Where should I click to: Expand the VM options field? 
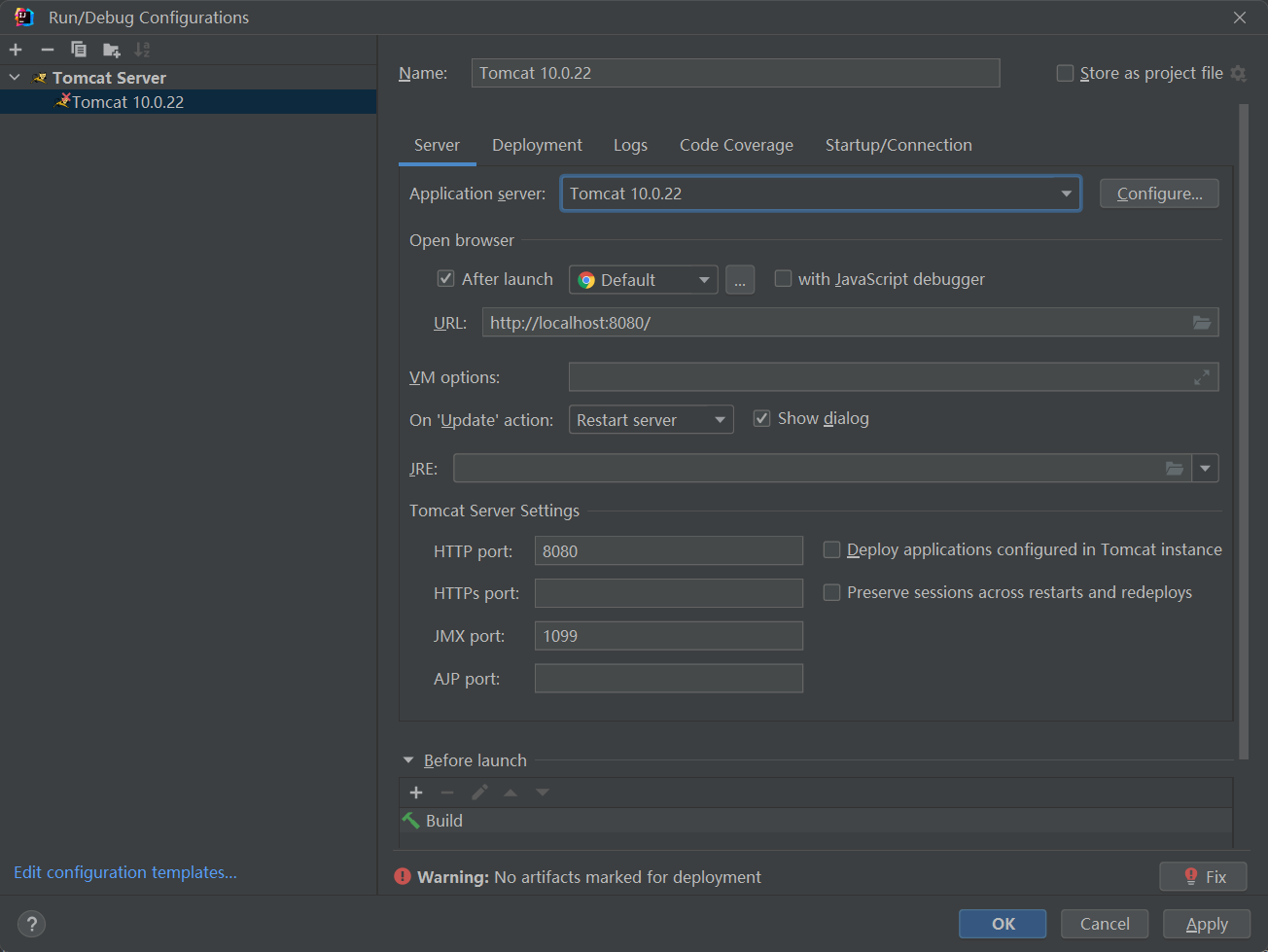tap(1202, 377)
